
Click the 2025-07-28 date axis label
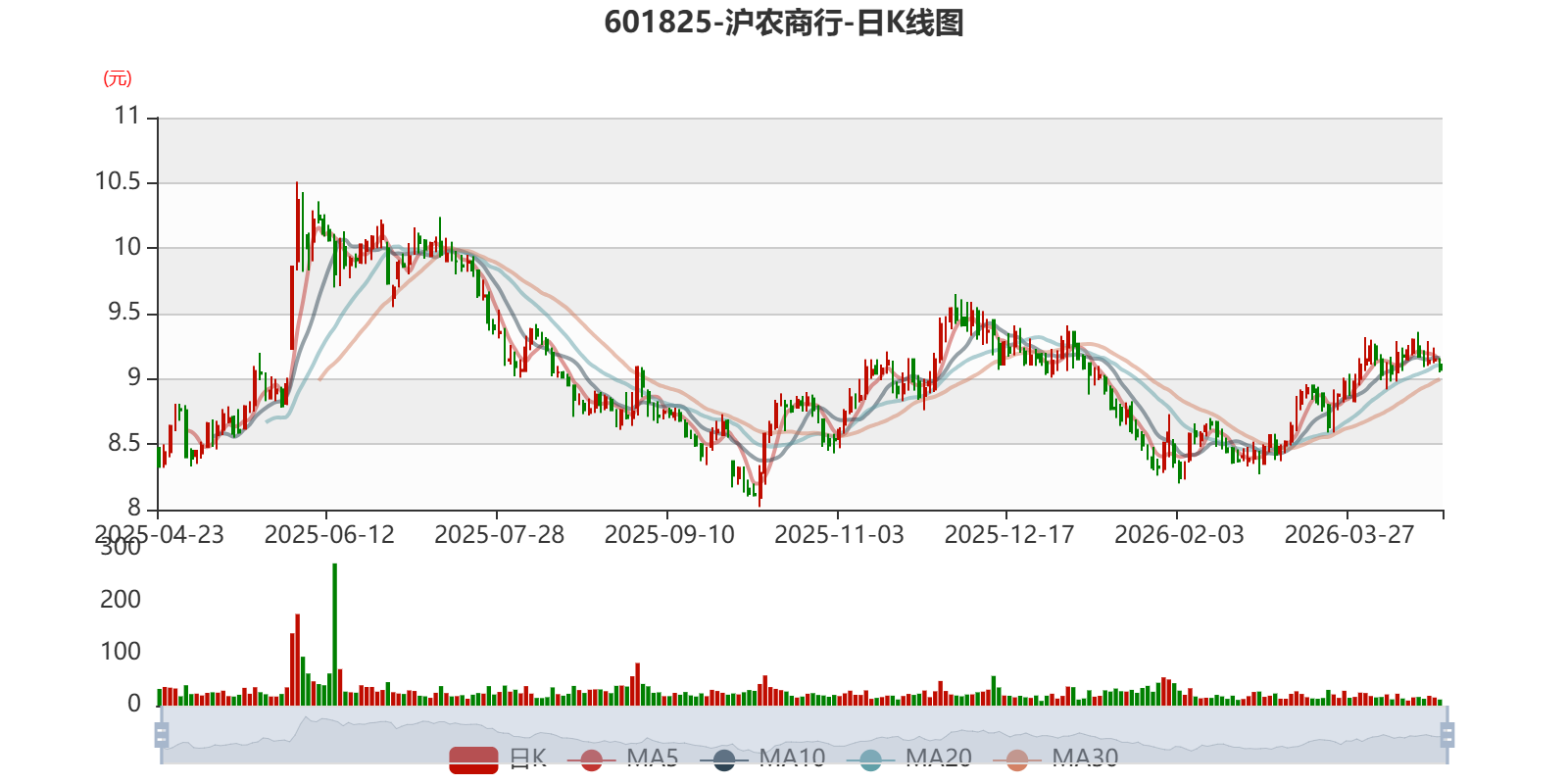(500, 535)
